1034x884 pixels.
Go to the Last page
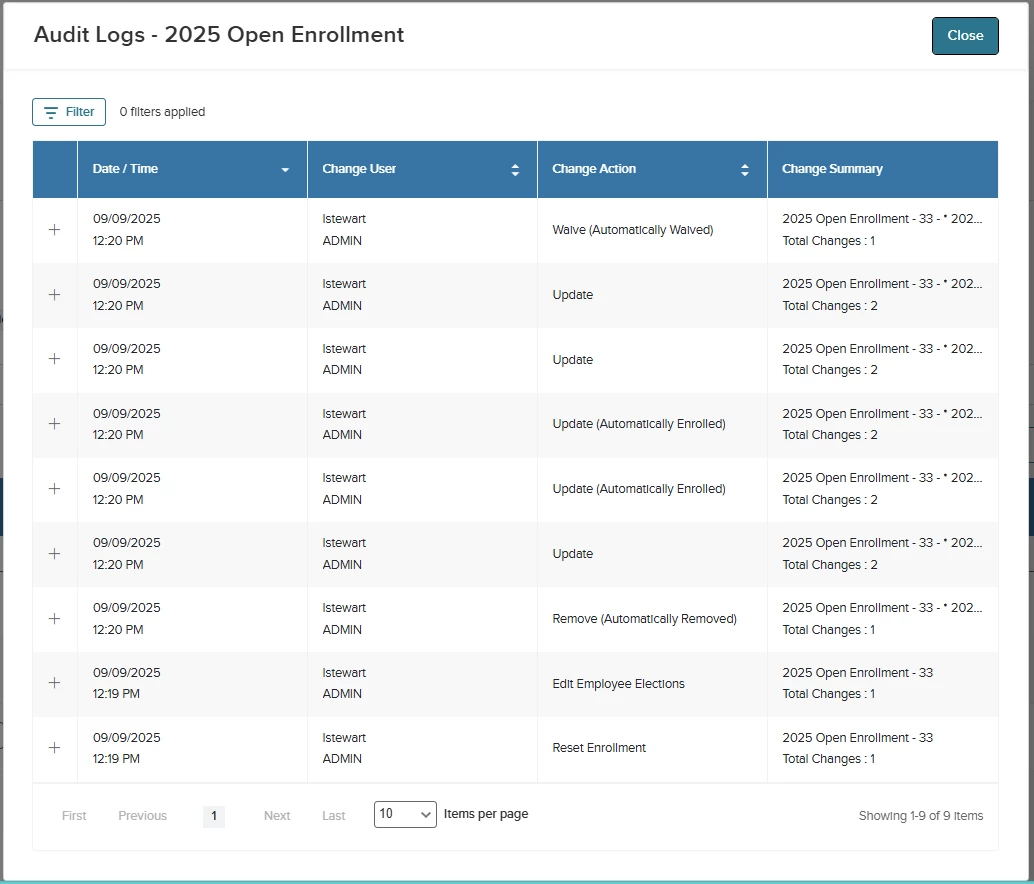pyautogui.click(x=334, y=815)
